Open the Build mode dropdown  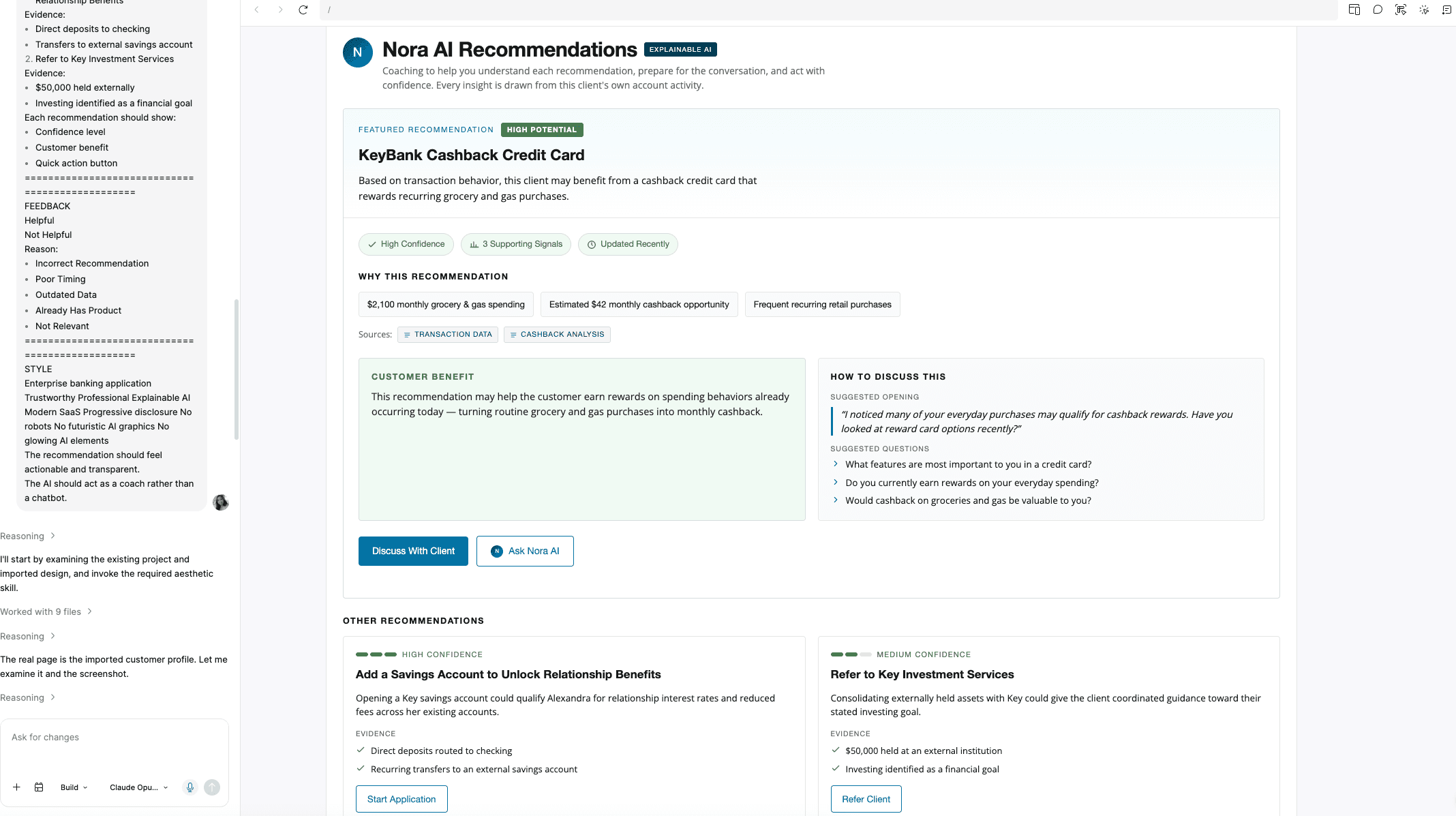click(74, 787)
